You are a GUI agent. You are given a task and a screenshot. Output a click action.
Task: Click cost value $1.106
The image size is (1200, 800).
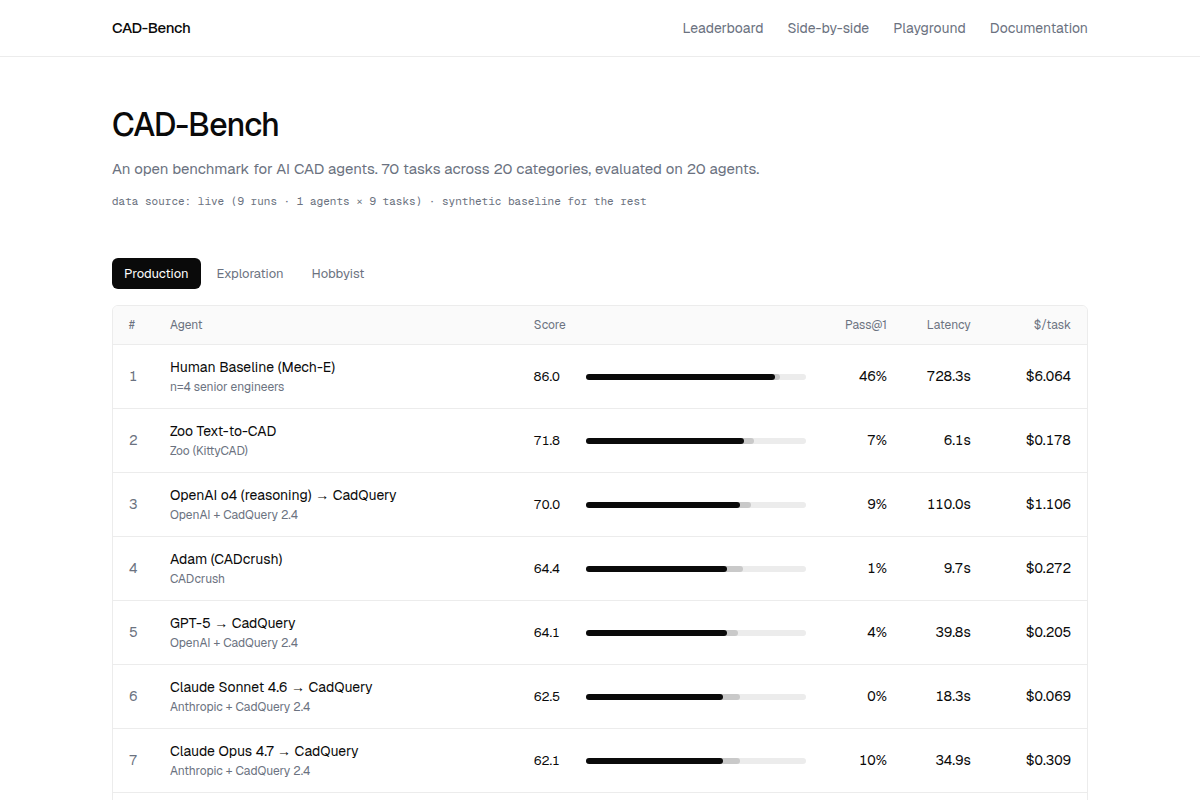[x=1048, y=504]
